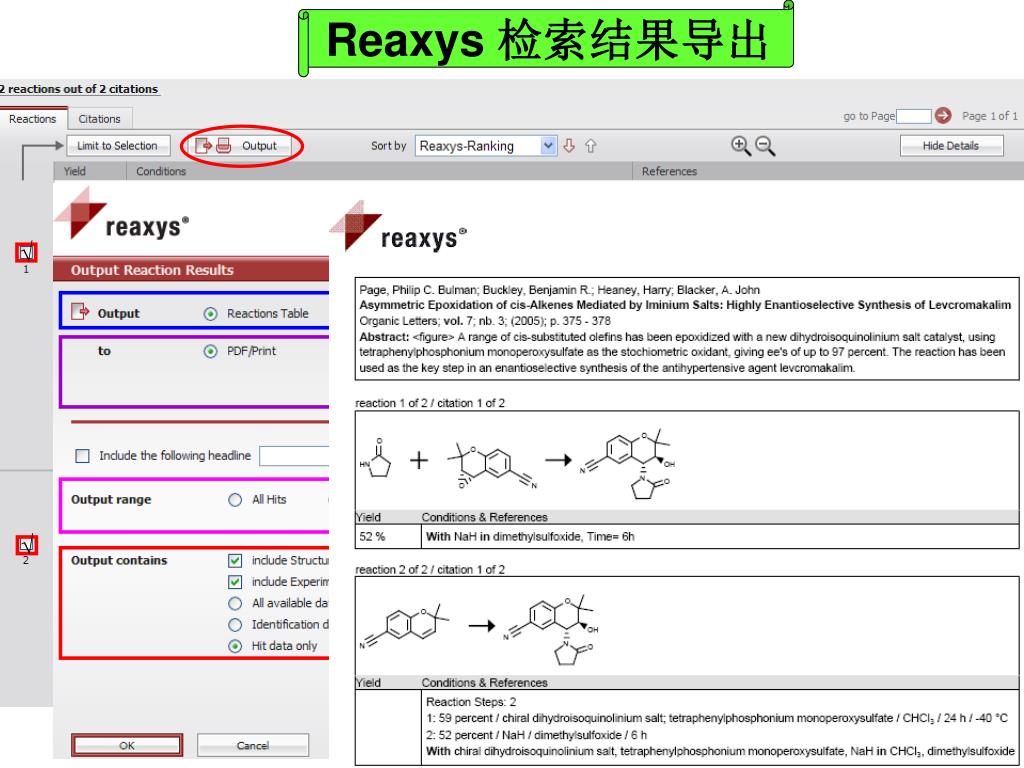
Task: Click 'Reaction Steps: 2' text
Action: (471, 702)
